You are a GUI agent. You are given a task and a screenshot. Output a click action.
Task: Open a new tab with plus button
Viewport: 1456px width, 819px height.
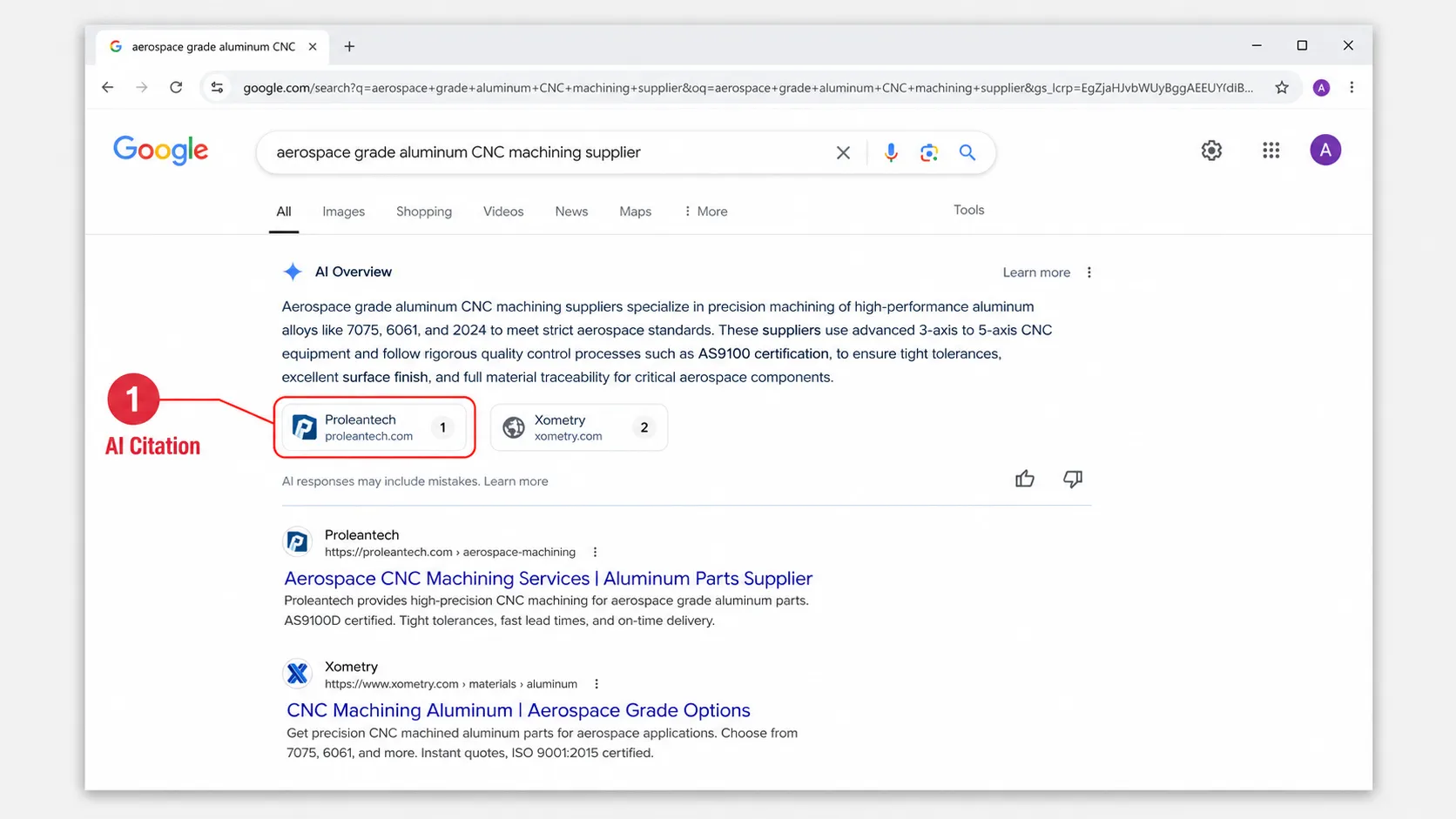pos(349,46)
